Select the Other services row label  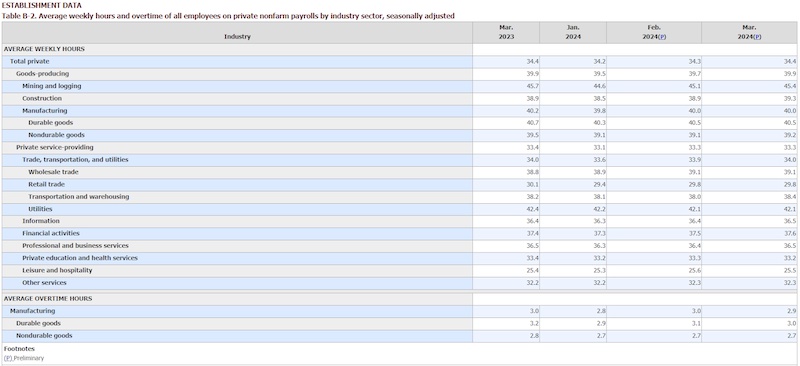44,282
